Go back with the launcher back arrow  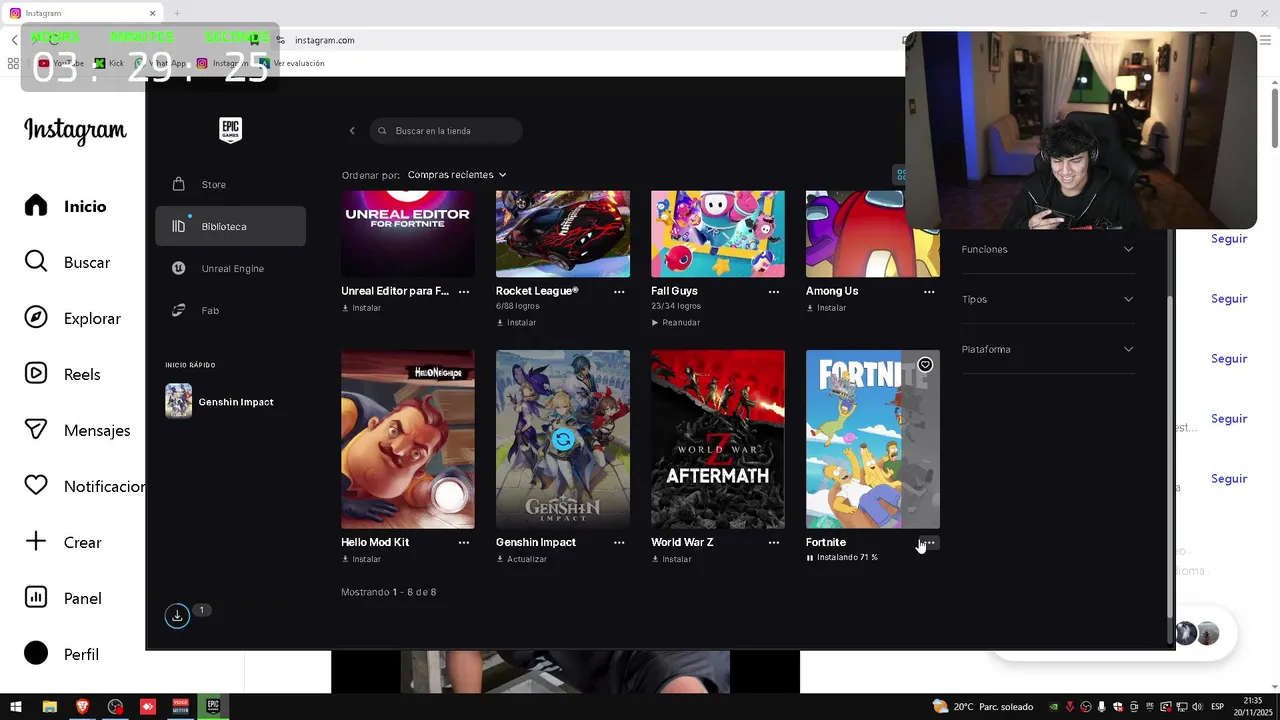352,131
